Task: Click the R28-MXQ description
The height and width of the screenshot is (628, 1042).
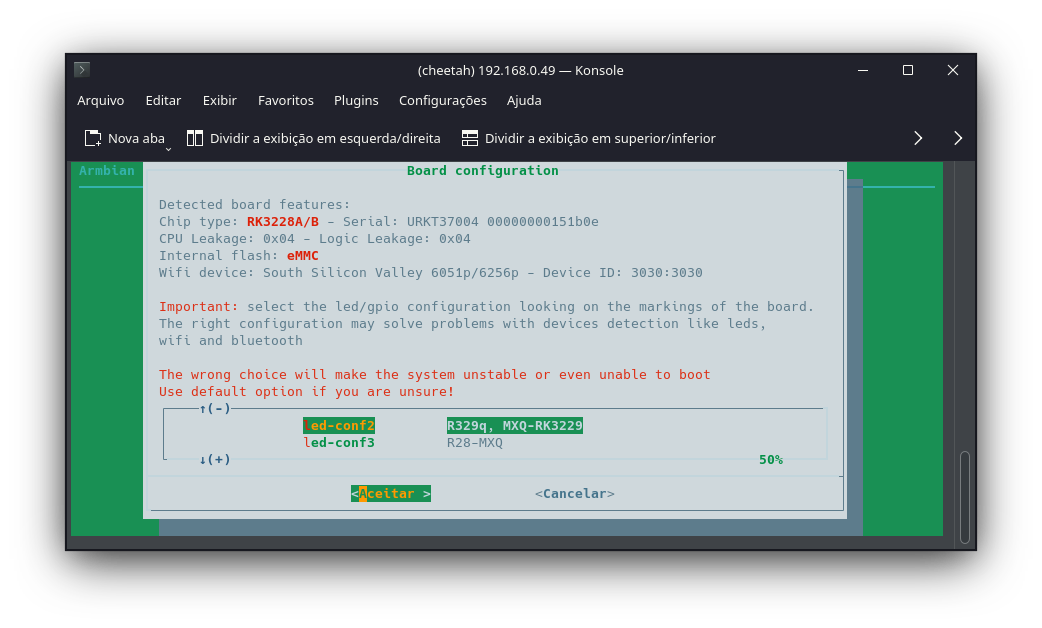Action: (474, 443)
